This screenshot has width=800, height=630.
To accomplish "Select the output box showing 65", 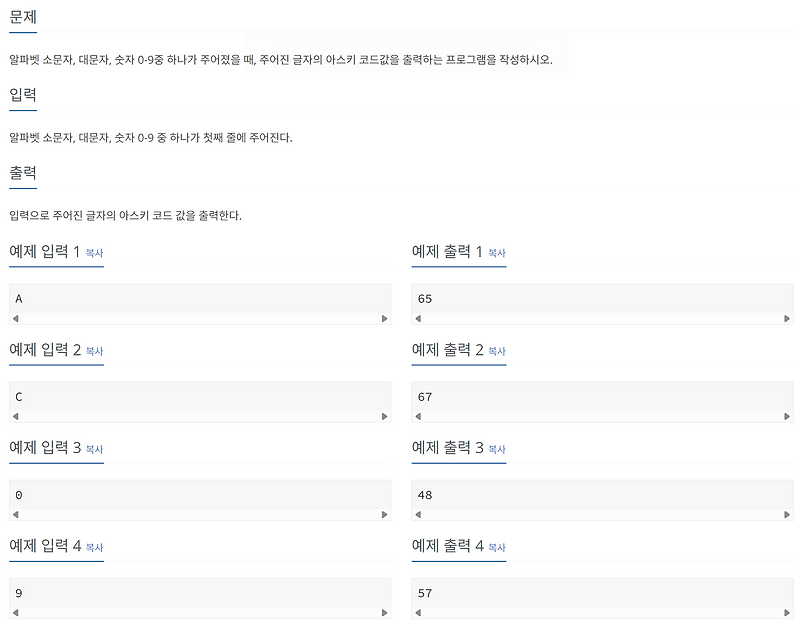I will pos(600,297).
